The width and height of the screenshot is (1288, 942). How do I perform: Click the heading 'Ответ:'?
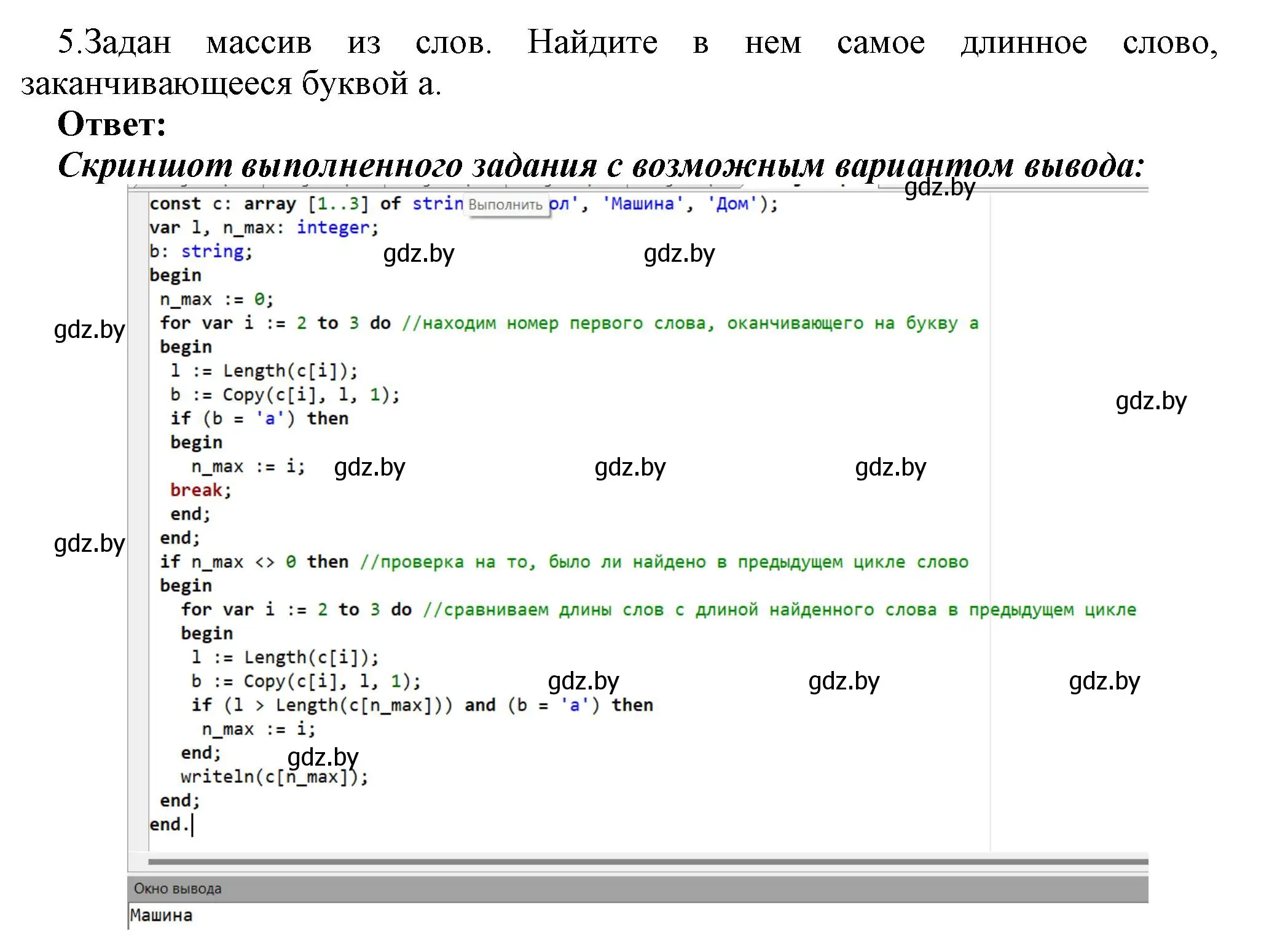click(112, 124)
